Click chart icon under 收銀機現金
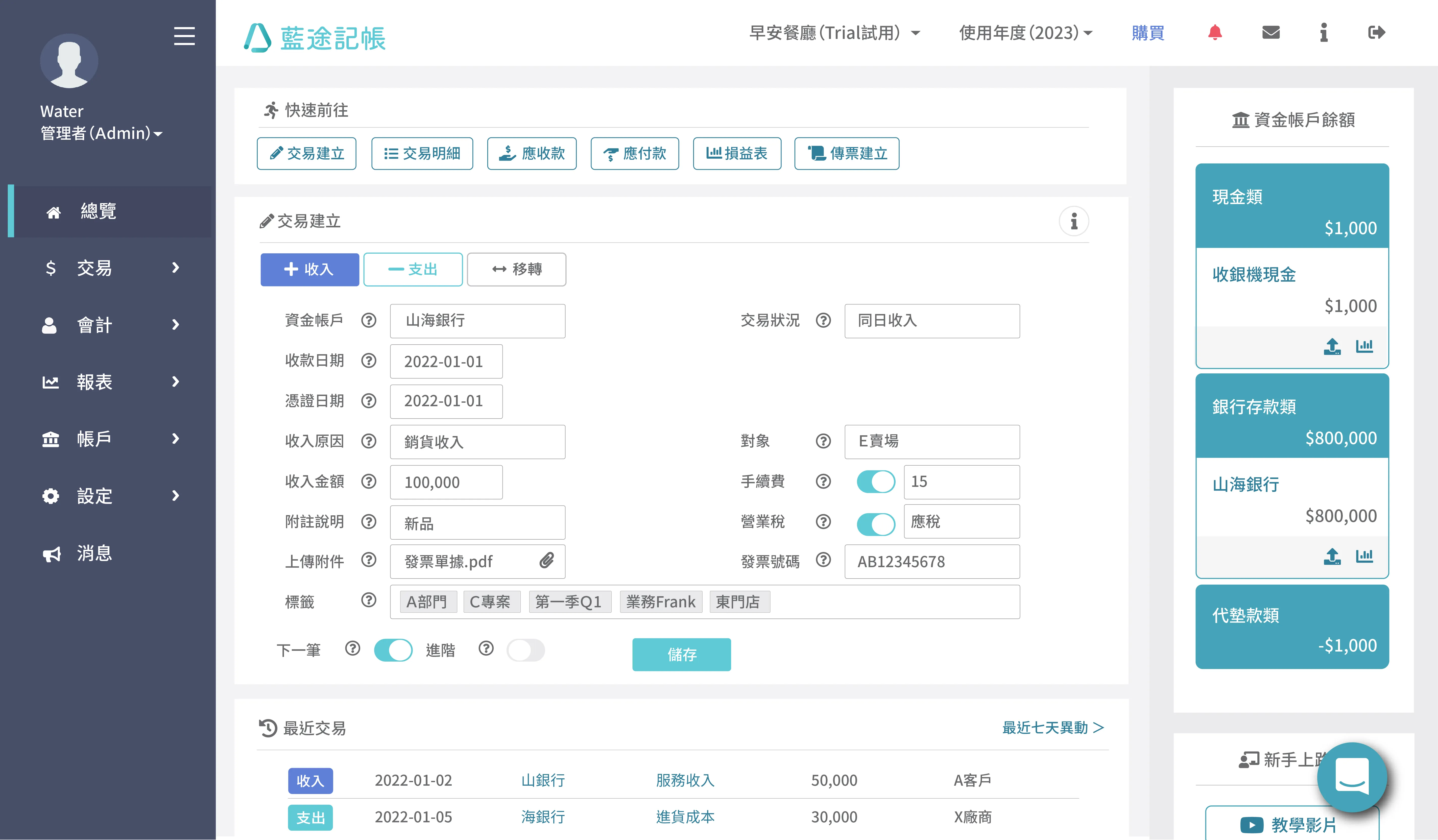Viewport: 1438px width, 840px height. 1364,346
